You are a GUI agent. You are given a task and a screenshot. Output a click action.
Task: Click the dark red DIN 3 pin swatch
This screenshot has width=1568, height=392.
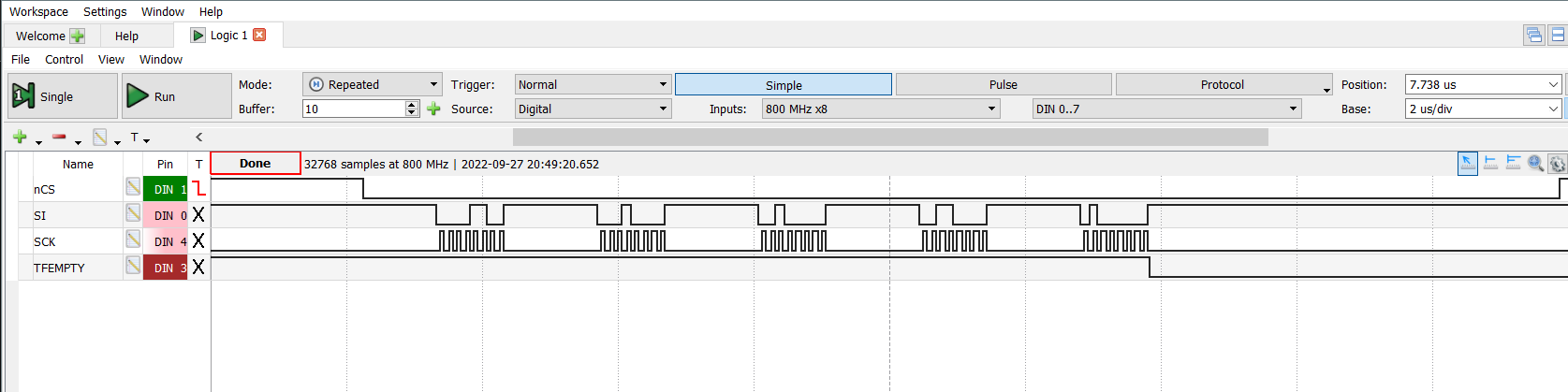[166, 268]
